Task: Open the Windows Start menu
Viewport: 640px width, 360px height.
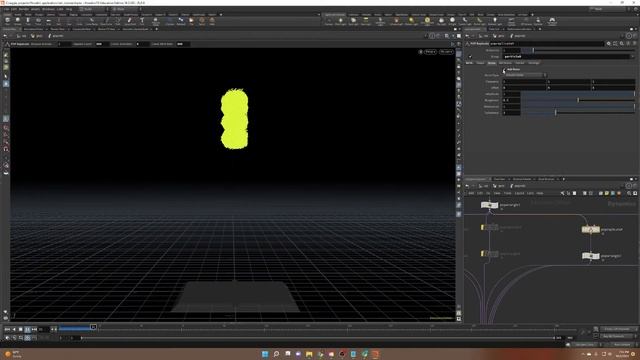Action: pyautogui.click(x=265, y=354)
